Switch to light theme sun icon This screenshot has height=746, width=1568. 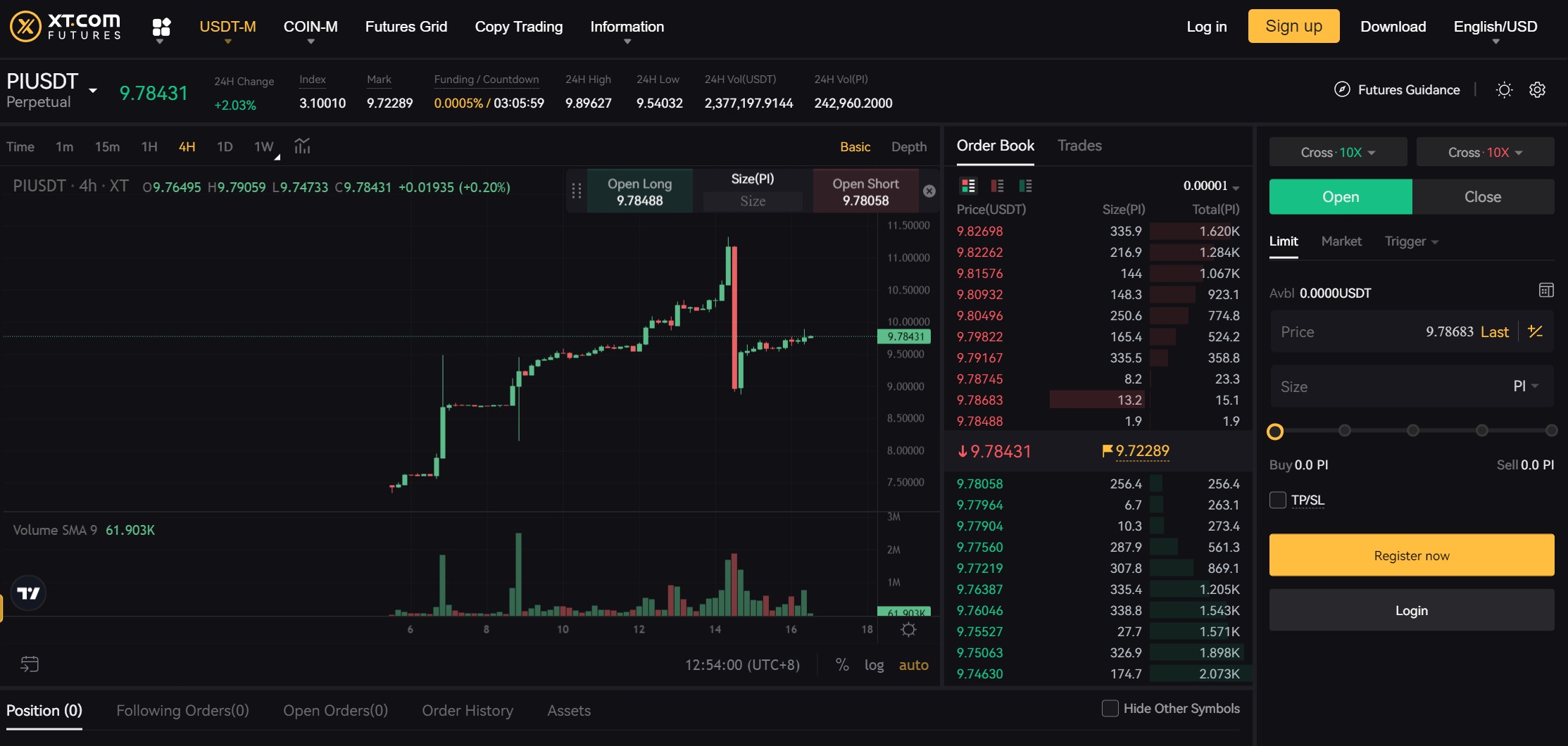tap(1504, 90)
